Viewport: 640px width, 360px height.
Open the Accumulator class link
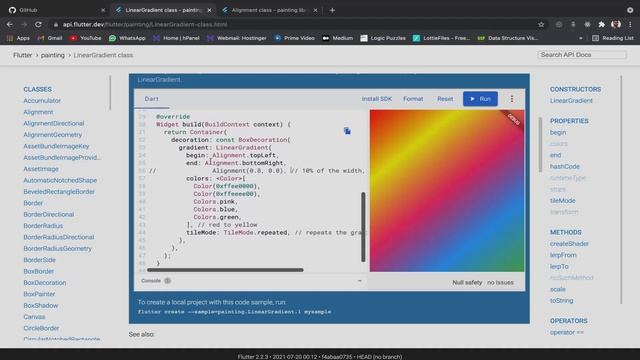click(42, 100)
